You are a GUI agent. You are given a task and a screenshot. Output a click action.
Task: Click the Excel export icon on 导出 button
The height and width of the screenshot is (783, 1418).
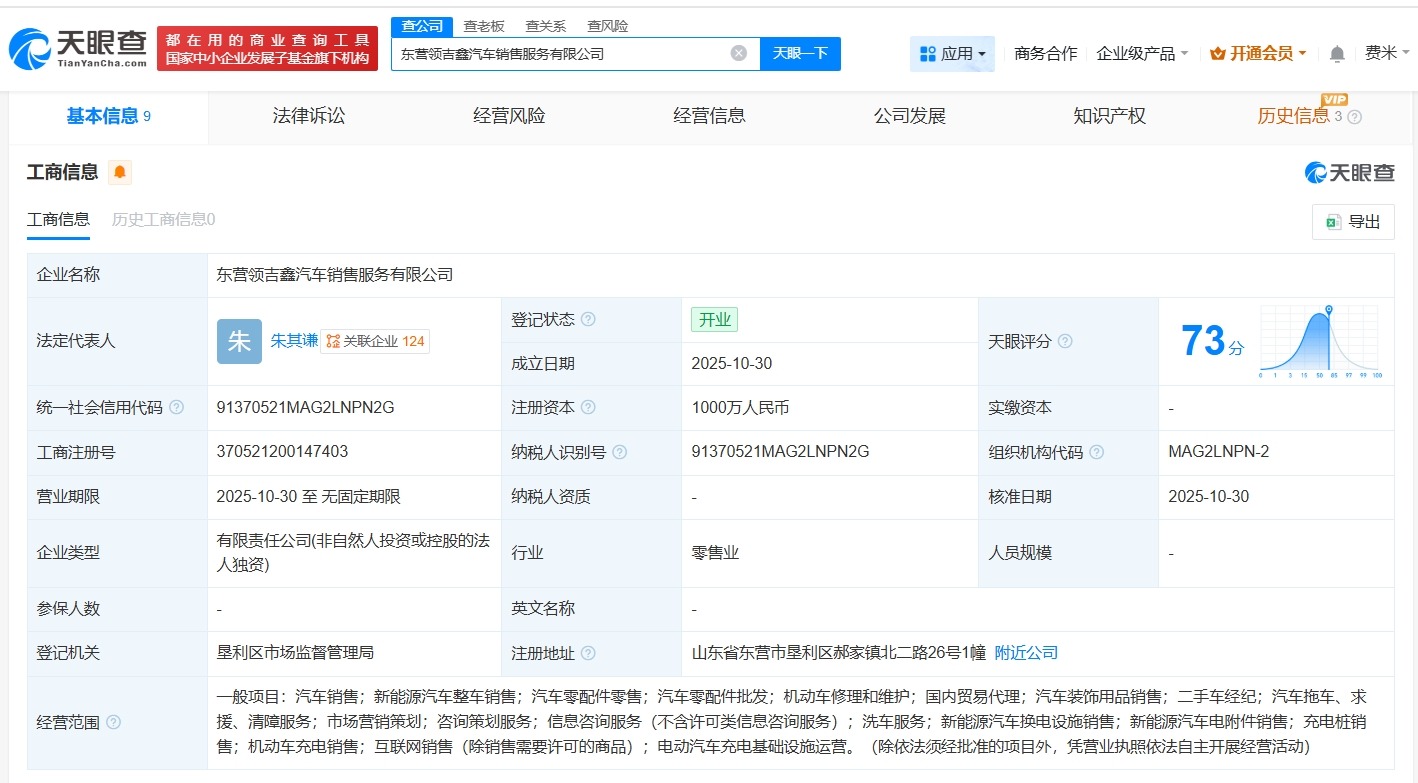coord(1332,221)
